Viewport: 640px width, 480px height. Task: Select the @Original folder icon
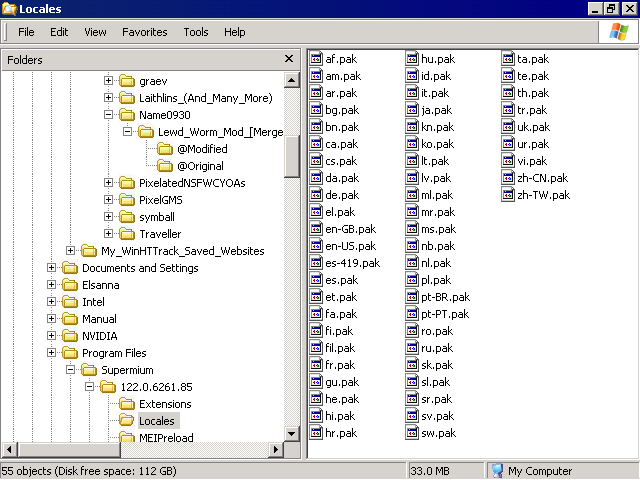pos(165,166)
